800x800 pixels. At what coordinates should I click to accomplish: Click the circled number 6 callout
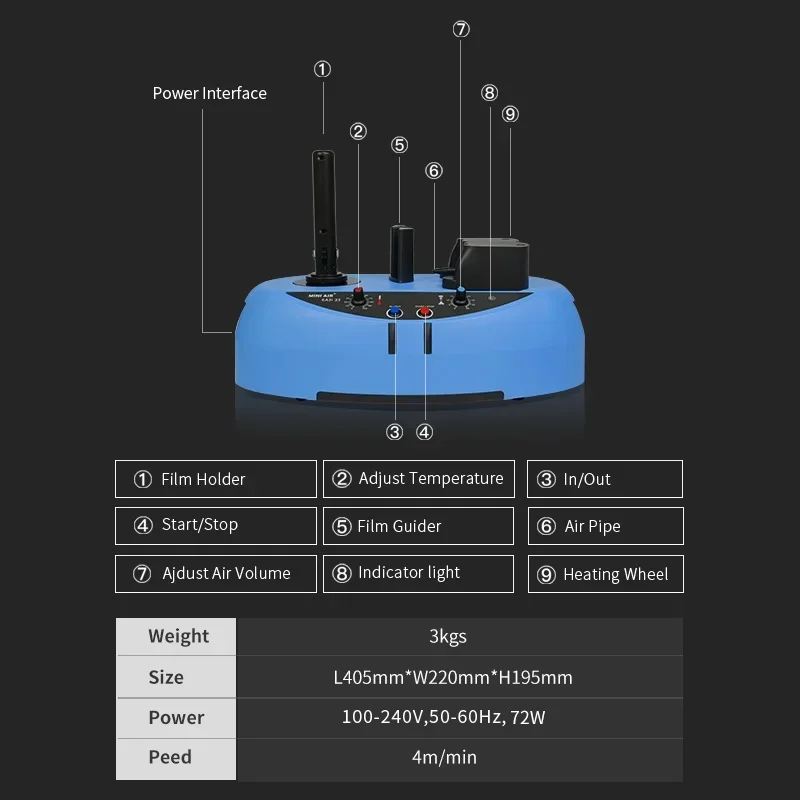tap(434, 171)
